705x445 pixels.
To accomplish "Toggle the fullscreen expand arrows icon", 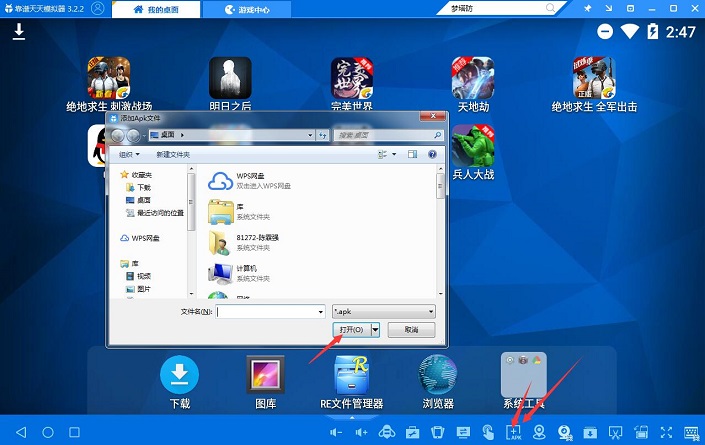I will coord(666,432).
